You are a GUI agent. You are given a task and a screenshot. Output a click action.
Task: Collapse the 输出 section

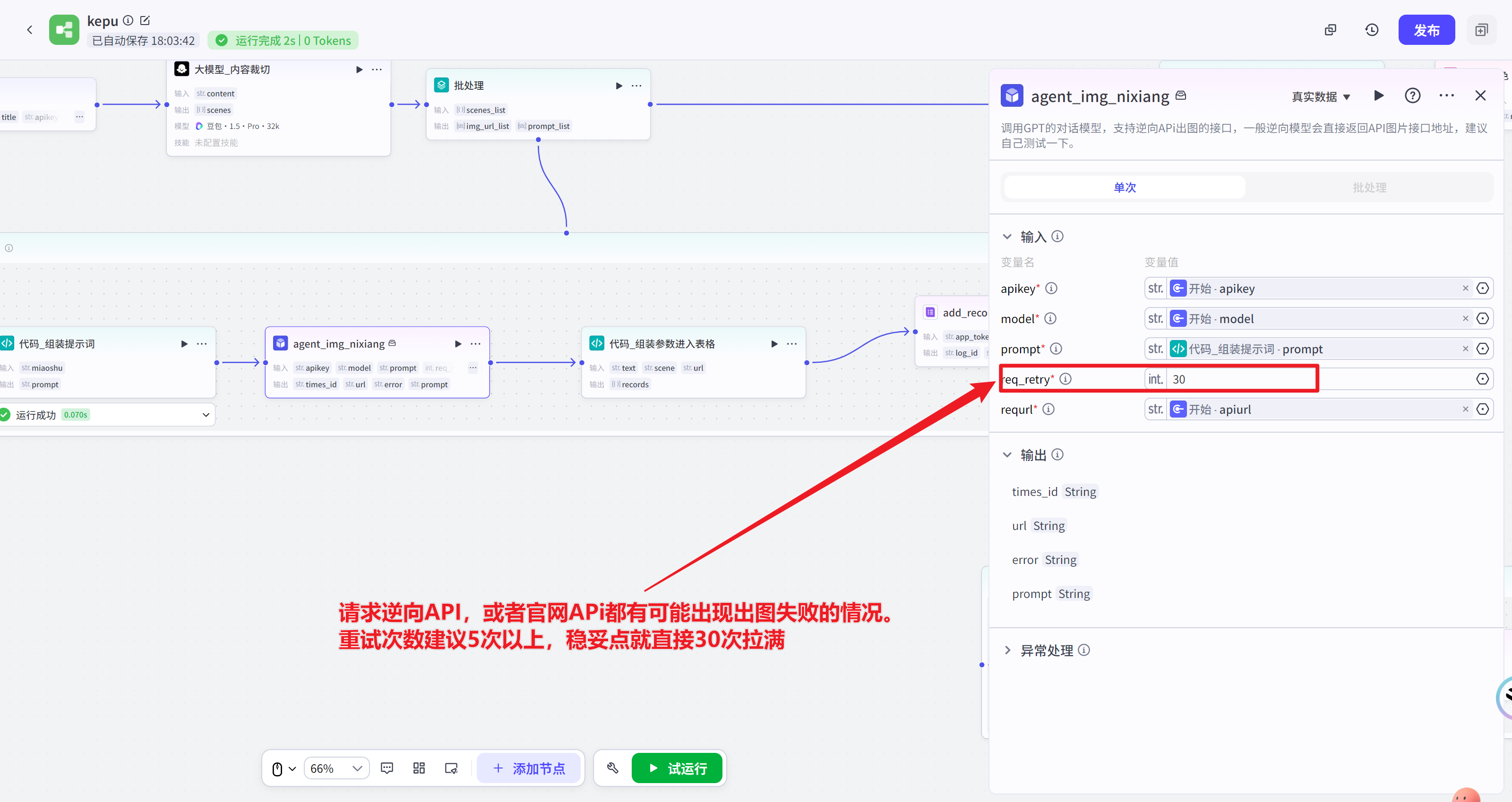(x=1007, y=455)
